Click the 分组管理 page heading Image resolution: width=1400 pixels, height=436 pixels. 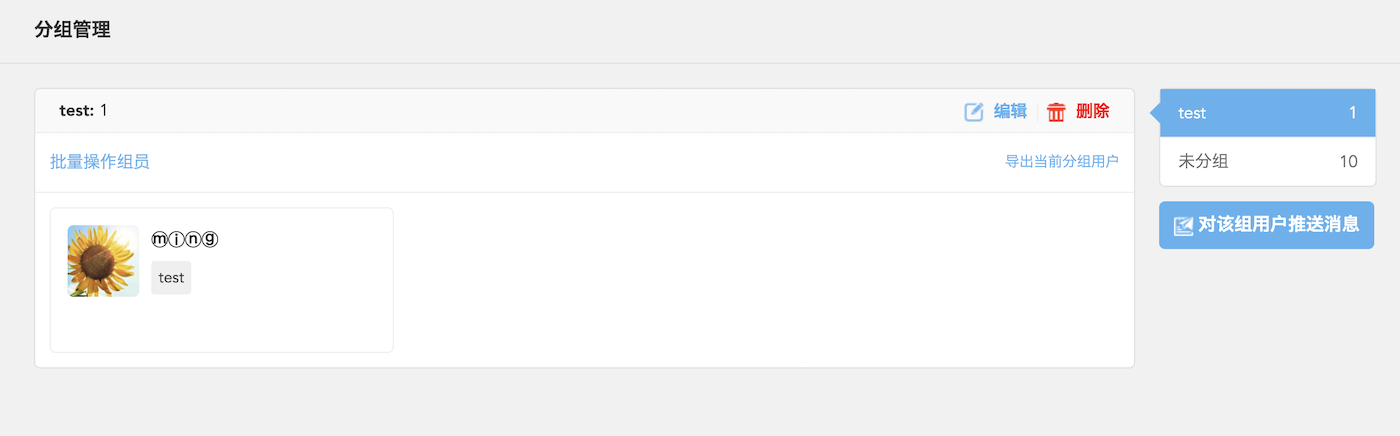click(72, 30)
